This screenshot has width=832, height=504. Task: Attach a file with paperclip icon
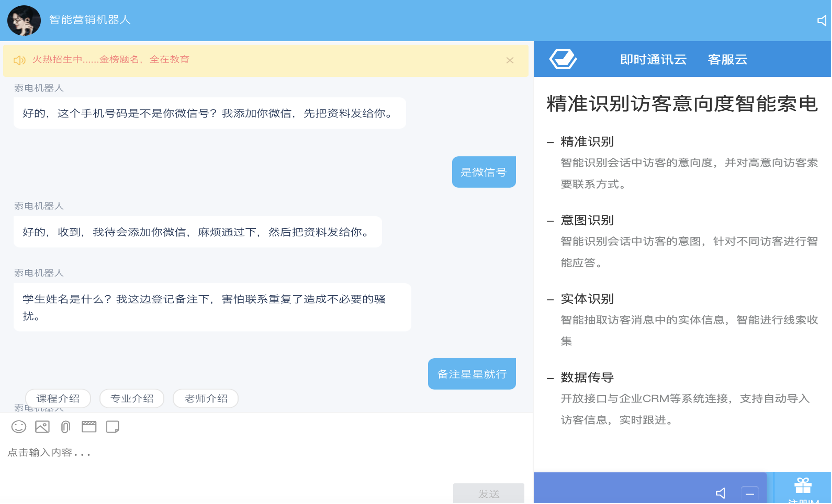coord(65,427)
